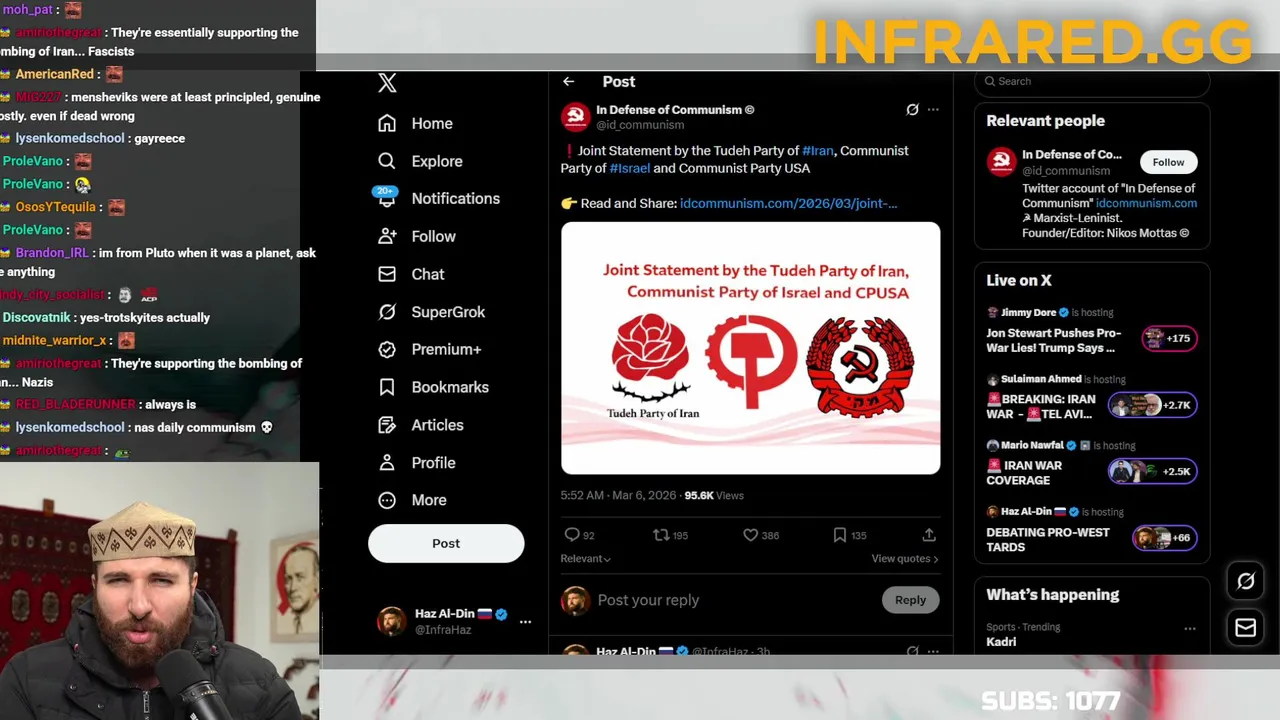Click Discovatnik username in chat
Viewport: 1280px width, 720px height.
point(36,318)
